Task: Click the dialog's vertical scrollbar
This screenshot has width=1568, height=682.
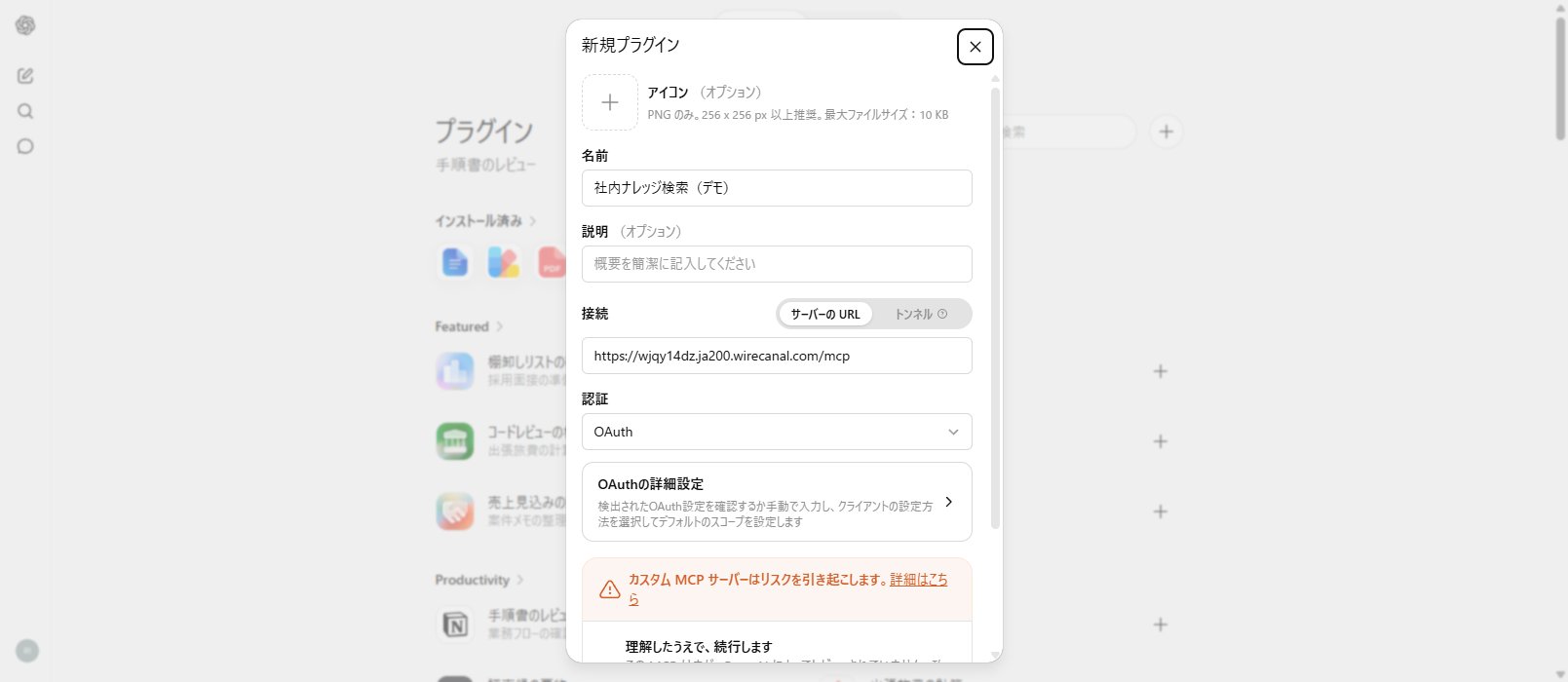Action: point(995,308)
